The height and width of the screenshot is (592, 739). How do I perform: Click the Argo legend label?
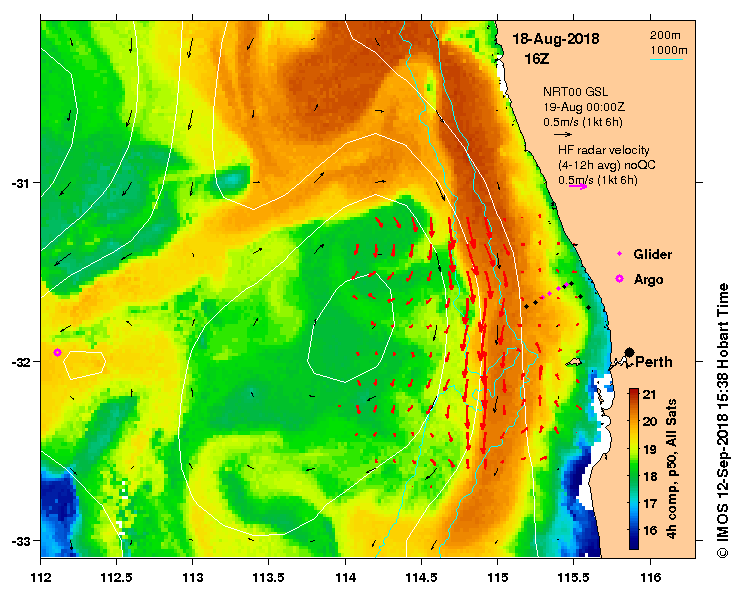click(x=649, y=280)
